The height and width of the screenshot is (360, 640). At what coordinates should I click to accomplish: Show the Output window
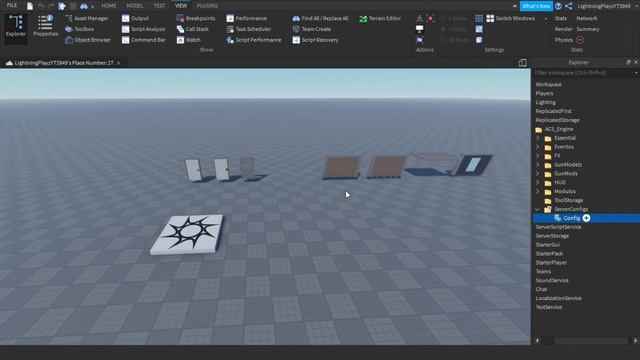tap(135, 18)
